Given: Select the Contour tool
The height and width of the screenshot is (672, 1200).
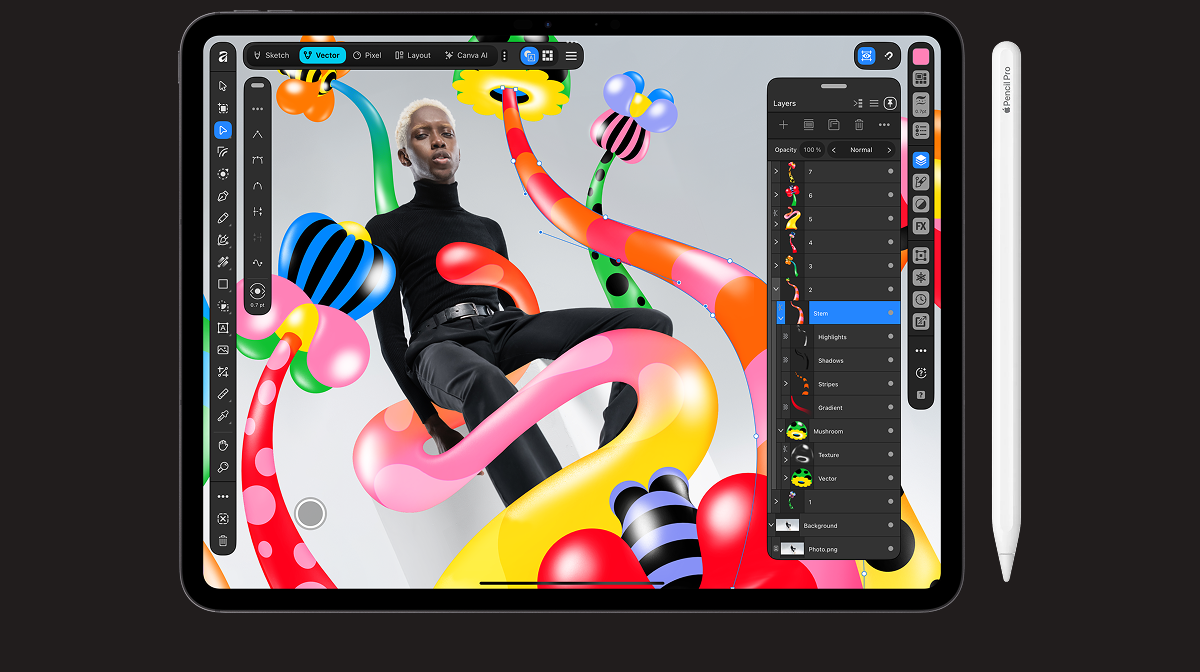Looking at the screenshot, I should [223, 152].
